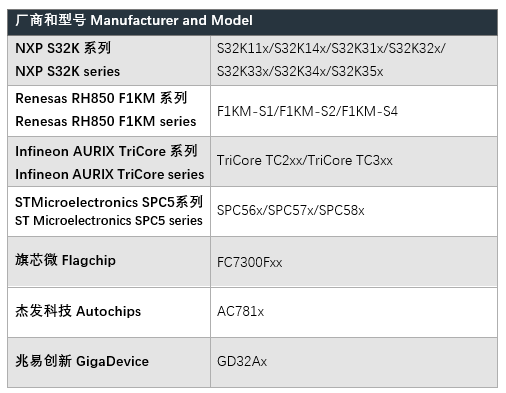Click the '厂商和型号' header text
This screenshot has height=393, width=506.
[x=50, y=20]
